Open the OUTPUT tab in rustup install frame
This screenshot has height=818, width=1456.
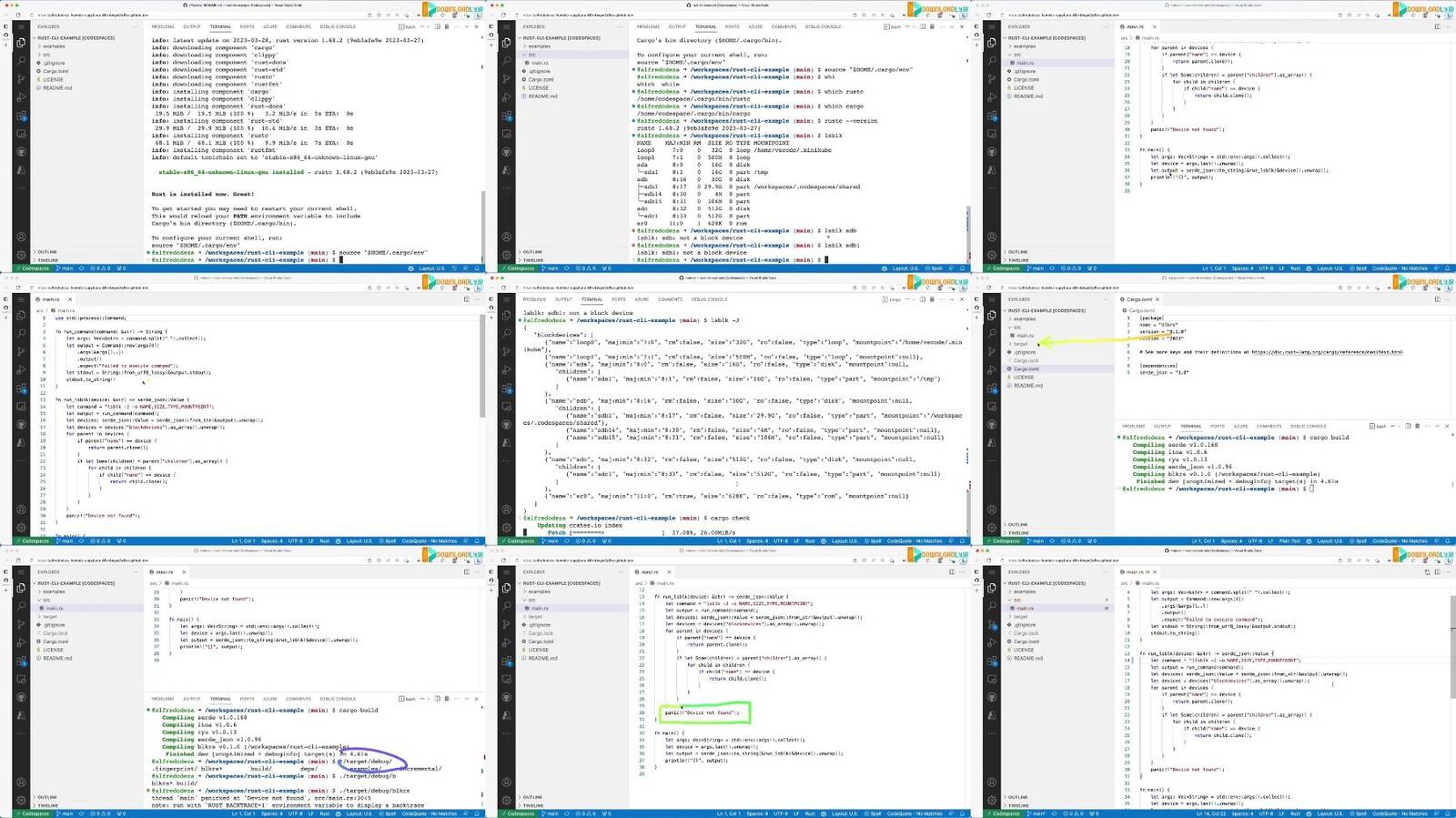192,26
